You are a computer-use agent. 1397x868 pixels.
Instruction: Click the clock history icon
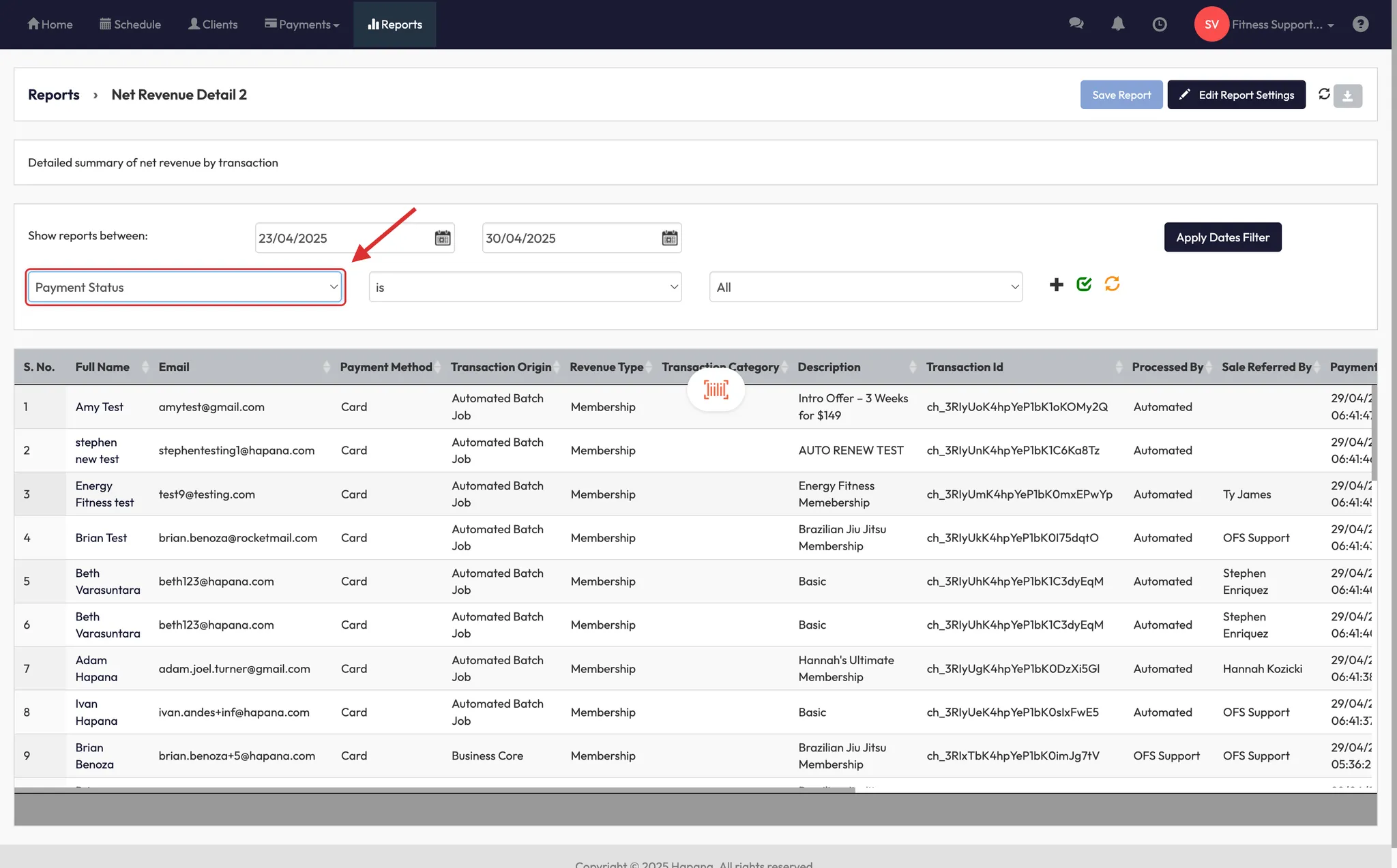(1159, 25)
